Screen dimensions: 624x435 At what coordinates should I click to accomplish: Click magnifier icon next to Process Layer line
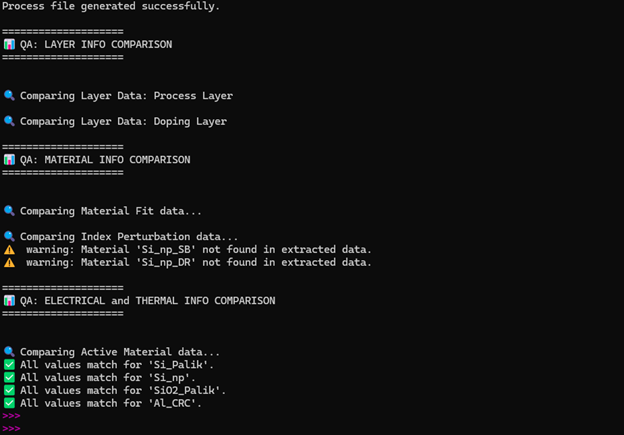coord(9,96)
